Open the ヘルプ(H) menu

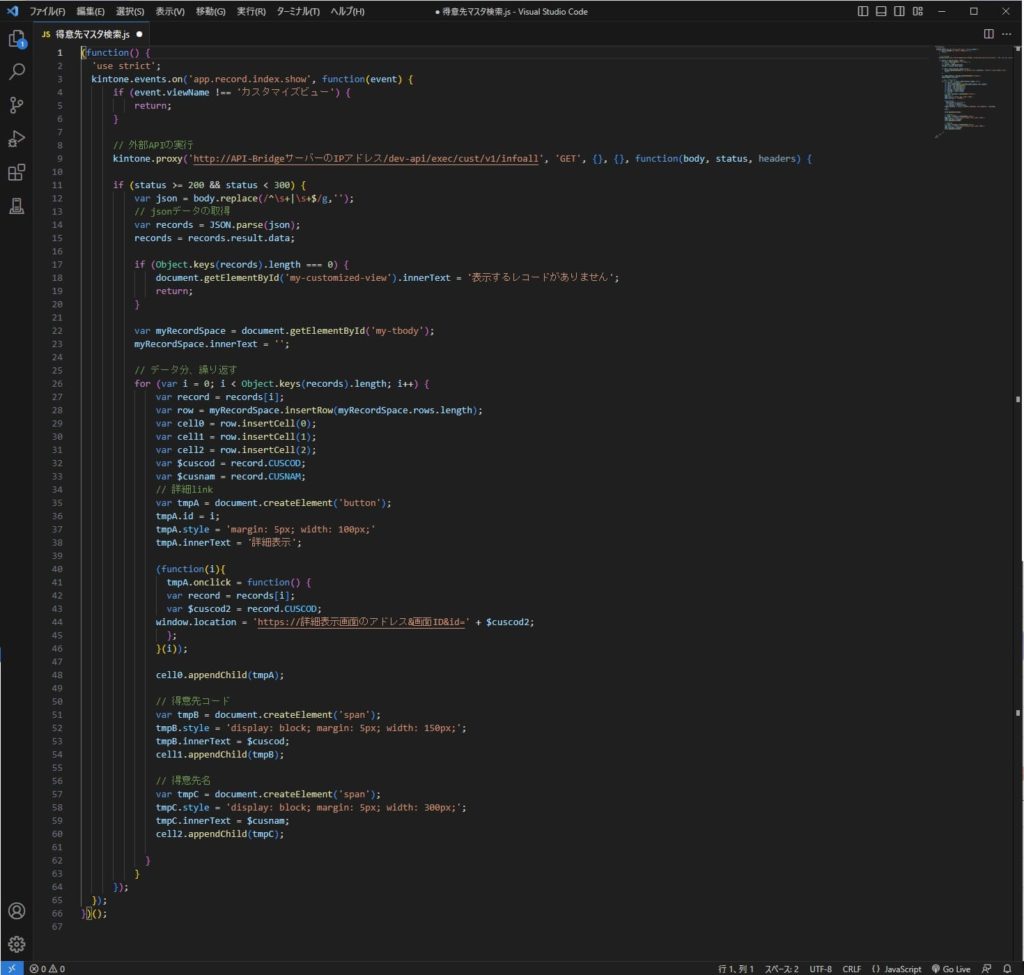347,12
